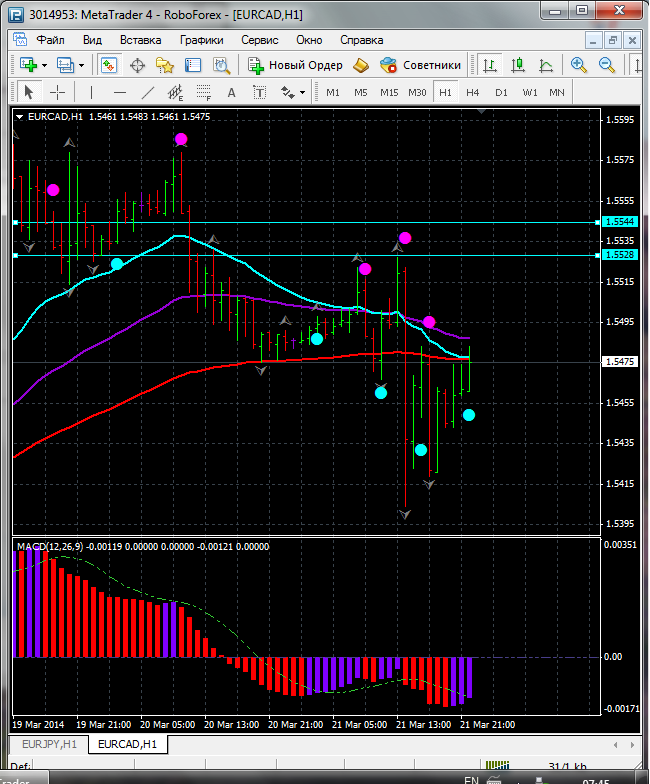The image size is (650, 784).
Task: Open the Profiles dropdown arrow
Action: [x=82, y=66]
